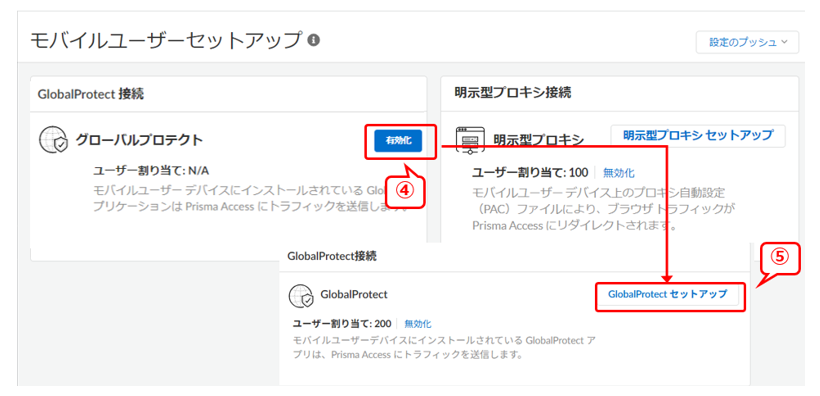Select the GlobalProtect 接続 panel header

(90, 94)
